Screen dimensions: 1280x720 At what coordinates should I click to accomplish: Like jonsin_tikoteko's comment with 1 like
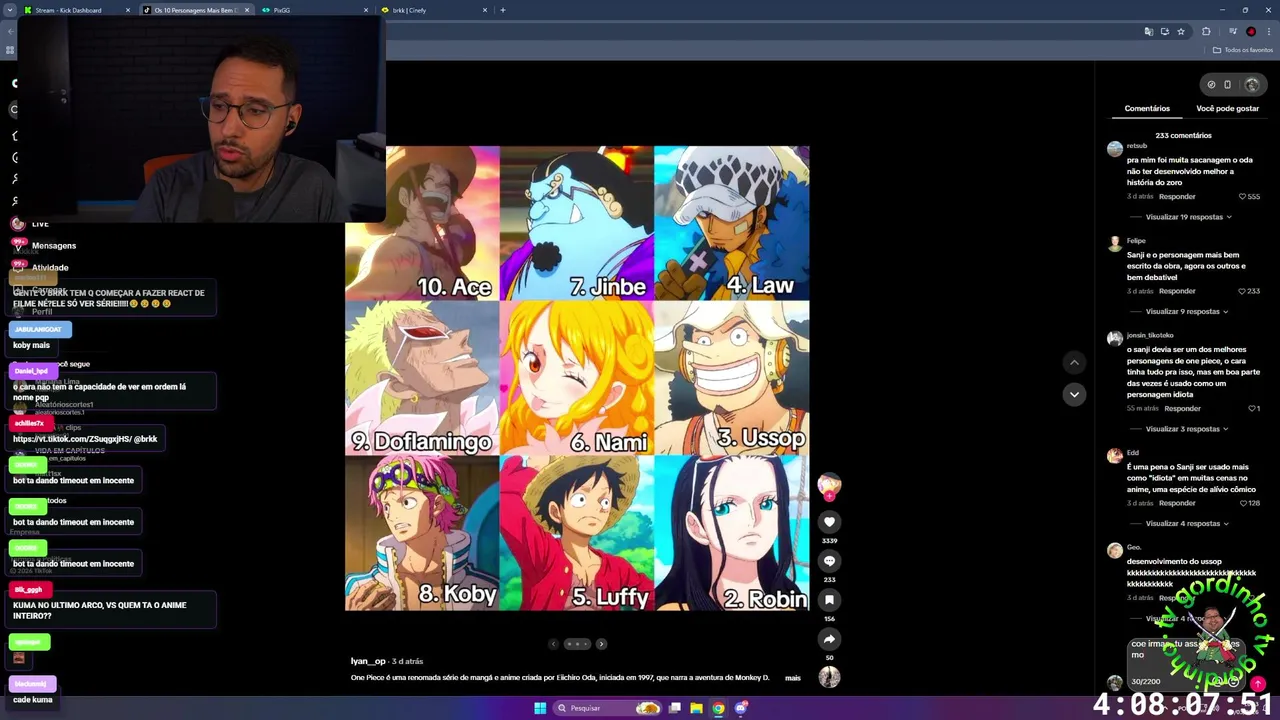[x=1251, y=408]
